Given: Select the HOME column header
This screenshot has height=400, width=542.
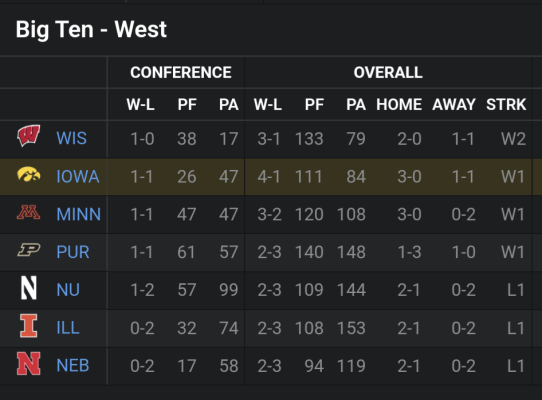Looking at the screenshot, I should (x=399, y=104).
